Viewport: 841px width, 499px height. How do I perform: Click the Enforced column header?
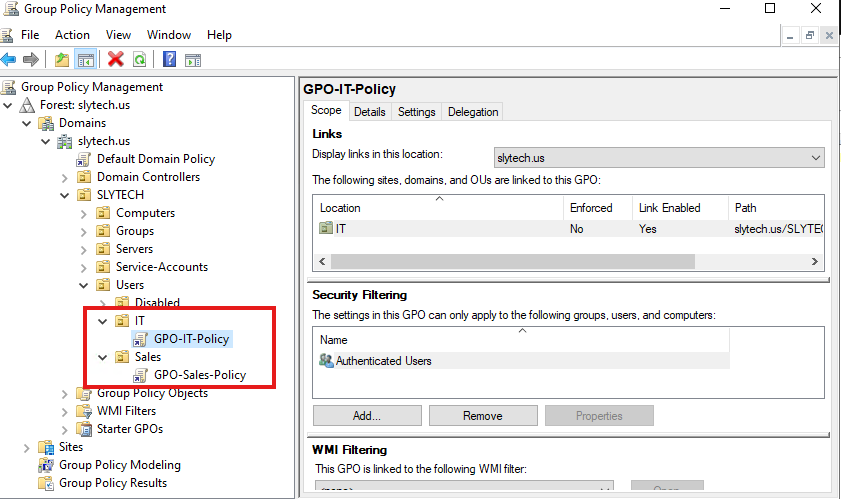[598, 208]
